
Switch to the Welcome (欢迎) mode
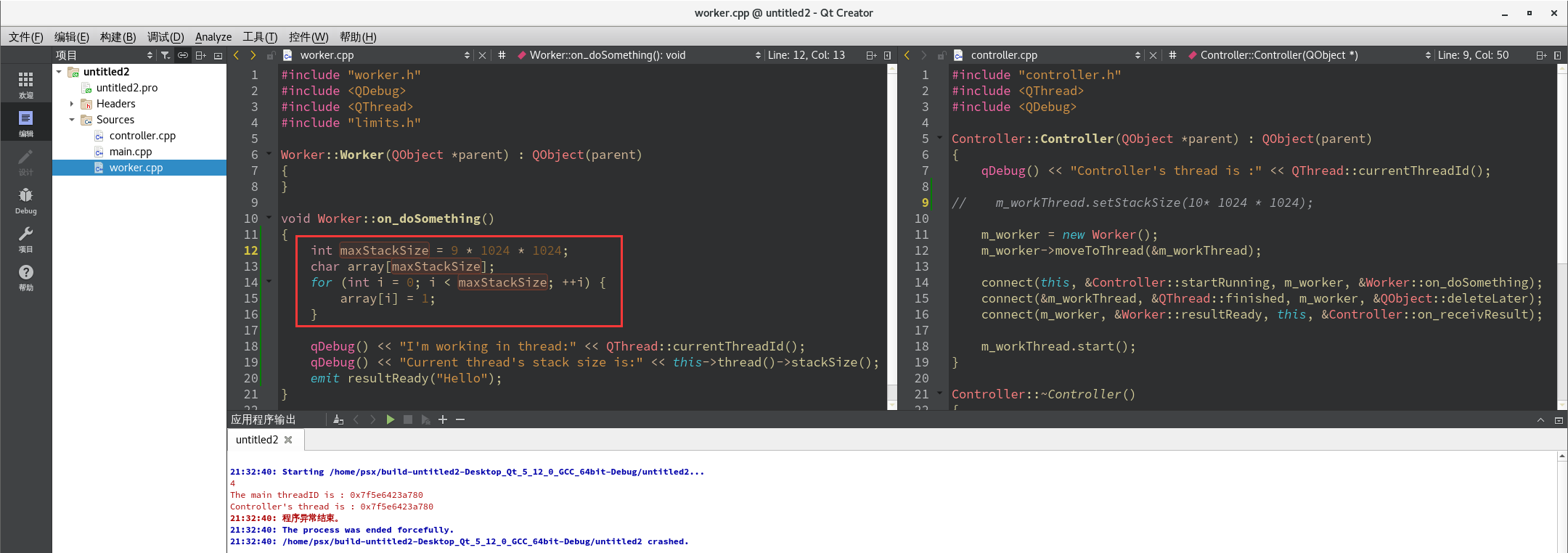(x=25, y=85)
